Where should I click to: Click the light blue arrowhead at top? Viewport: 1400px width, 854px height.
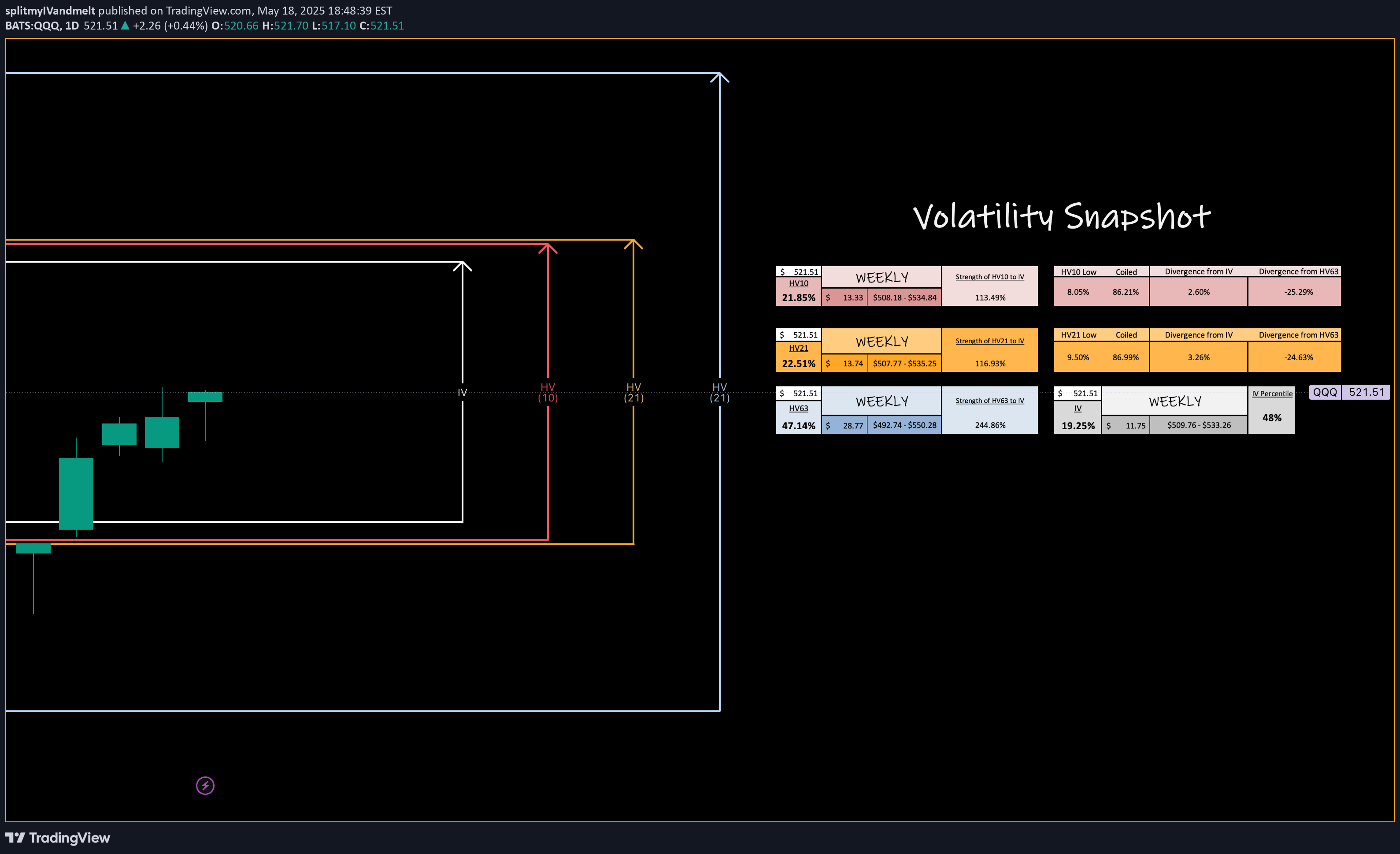pyautogui.click(x=719, y=77)
